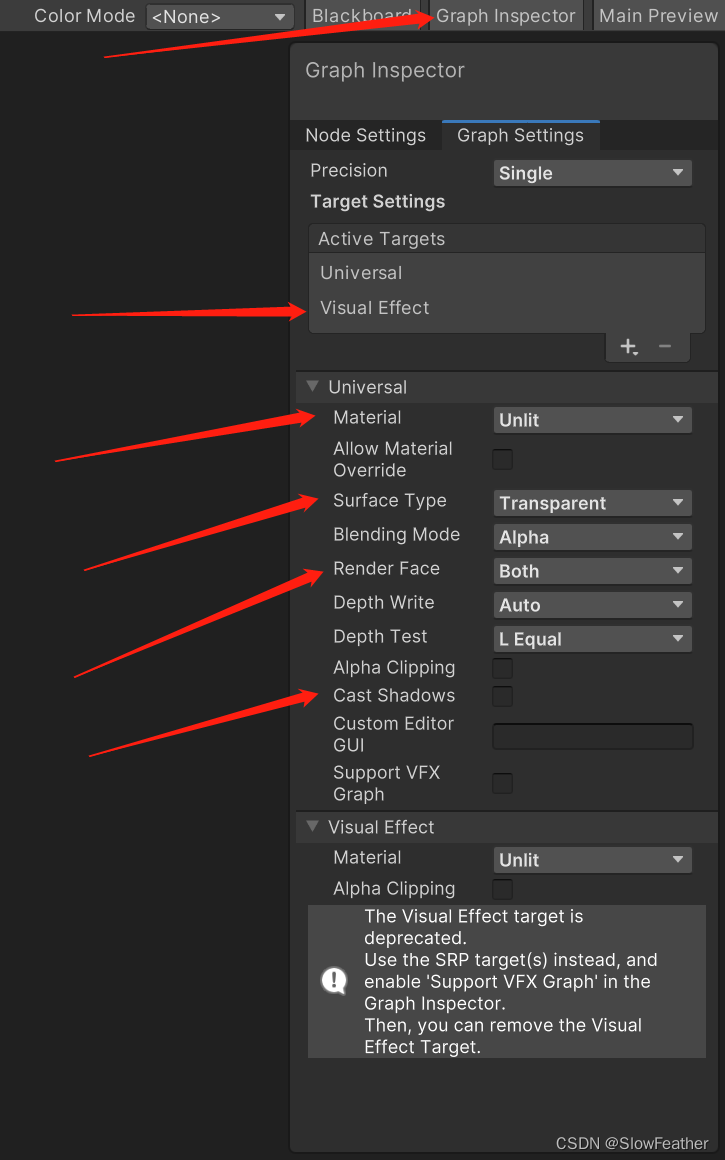Enable Alpha Clipping under Universal
The height and width of the screenshot is (1160, 725).
tap(501, 668)
